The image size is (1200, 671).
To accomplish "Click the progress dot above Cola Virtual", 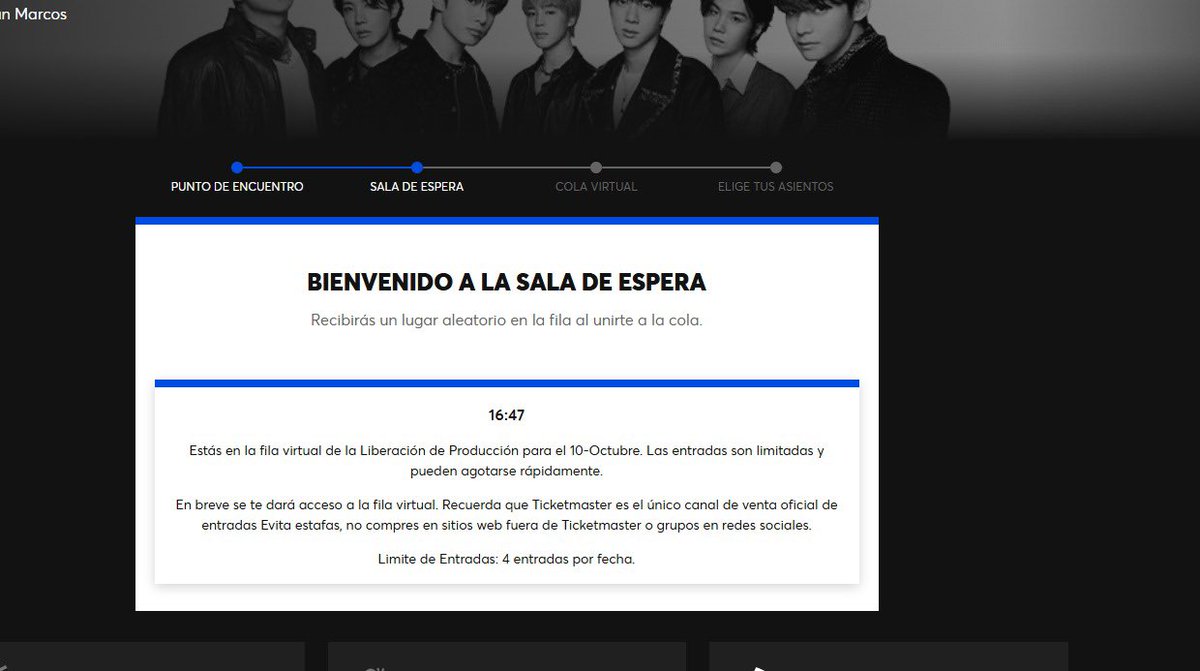I will 596,168.
